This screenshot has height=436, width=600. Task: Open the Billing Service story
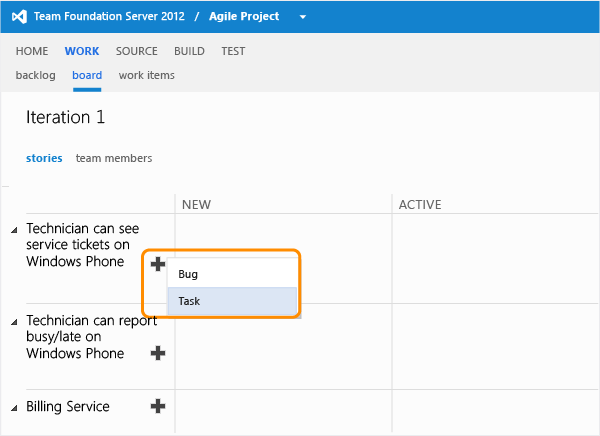tap(68, 407)
